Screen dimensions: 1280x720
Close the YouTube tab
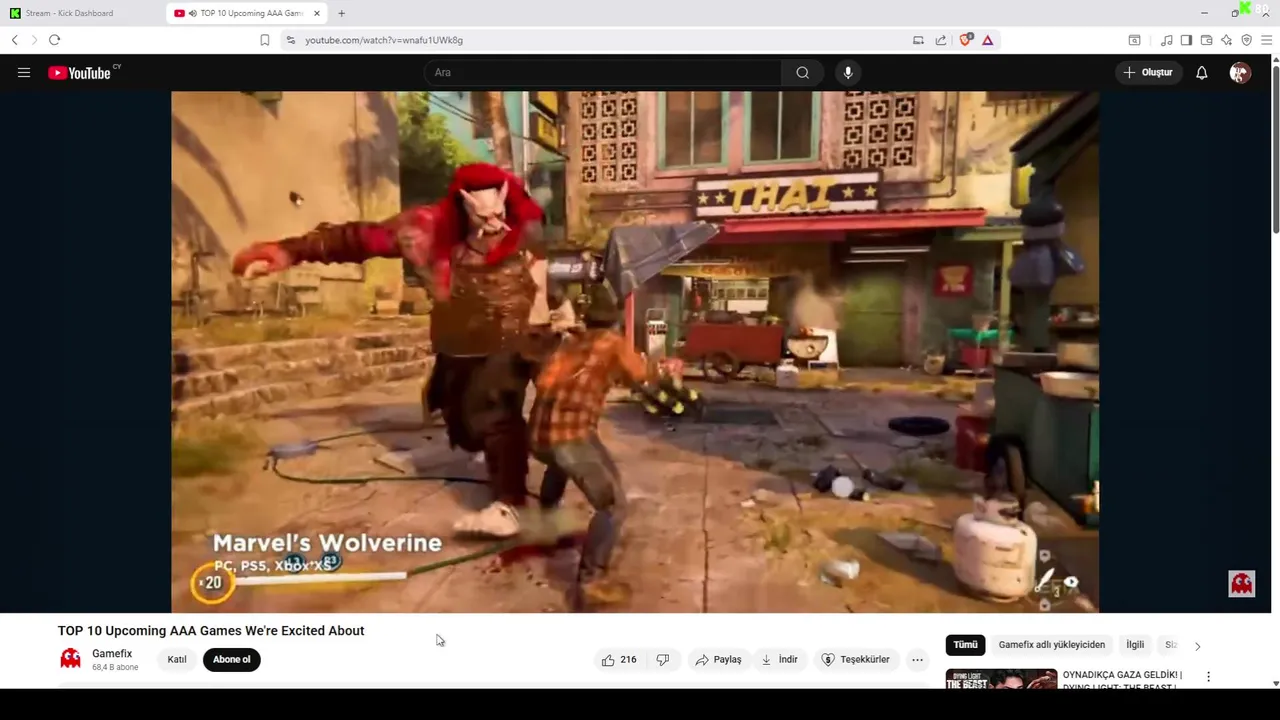(317, 13)
